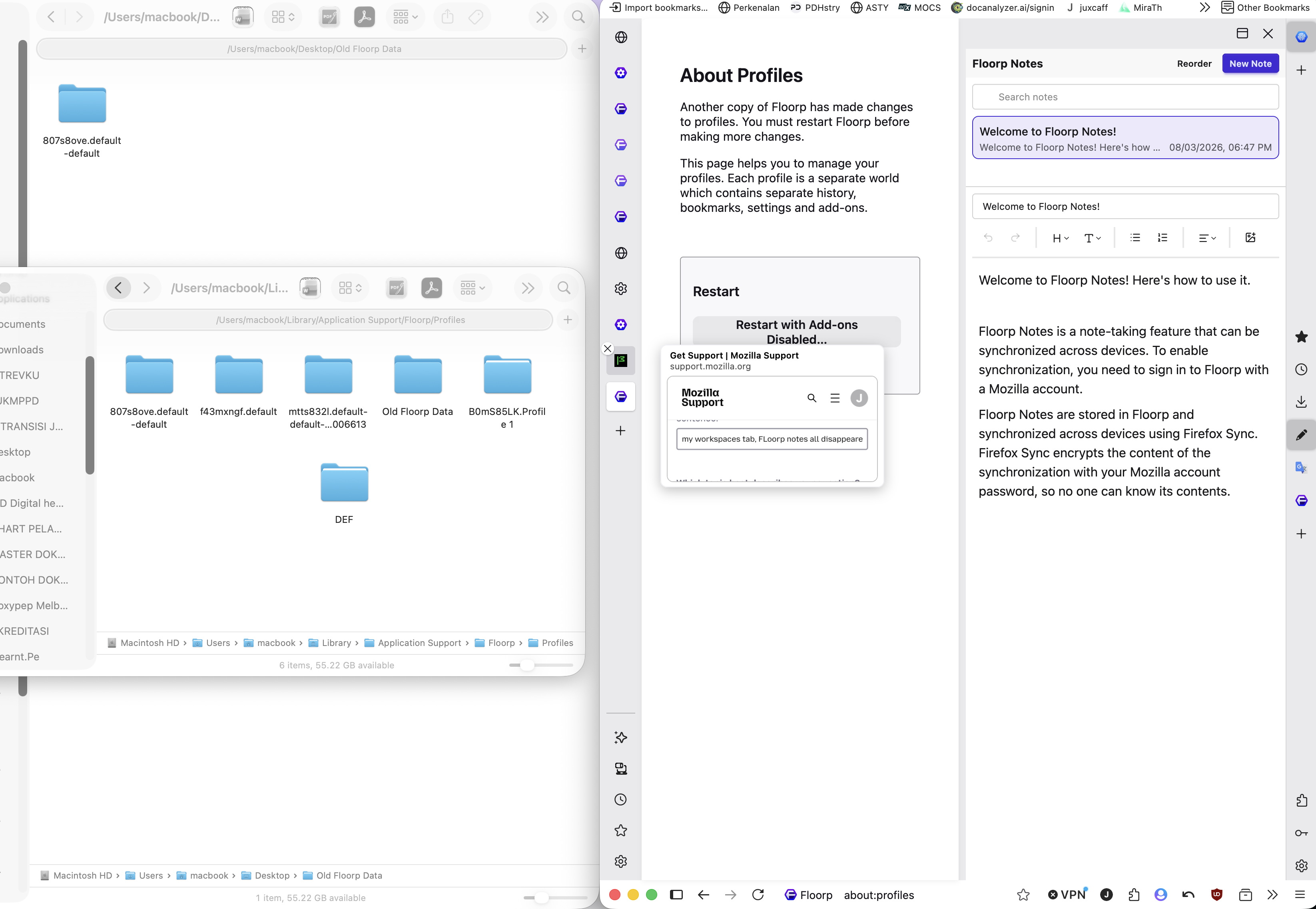Image resolution: width=1316 pixels, height=909 pixels.
Task: Click the Mozilla Support menu icon in tab preview
Action: pos(835,398)
